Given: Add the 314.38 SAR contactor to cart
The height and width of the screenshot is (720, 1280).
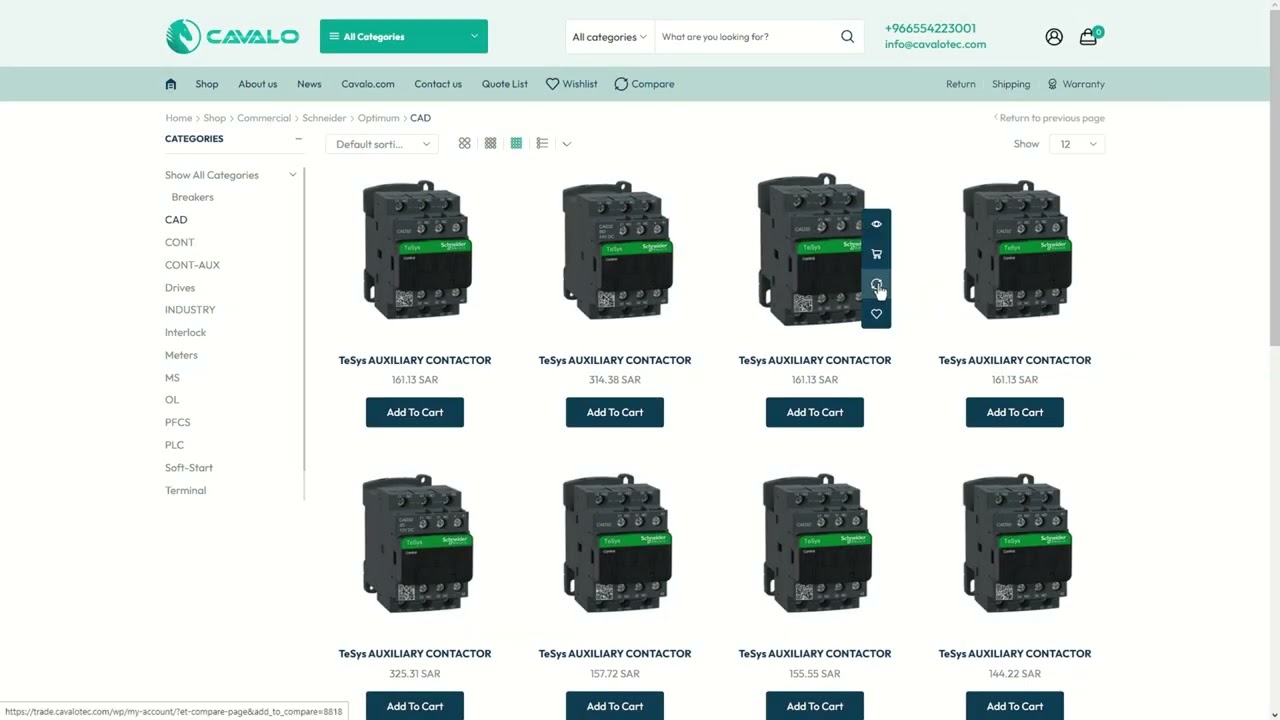Looking at the screenshot, I should [x=615, y=412].
